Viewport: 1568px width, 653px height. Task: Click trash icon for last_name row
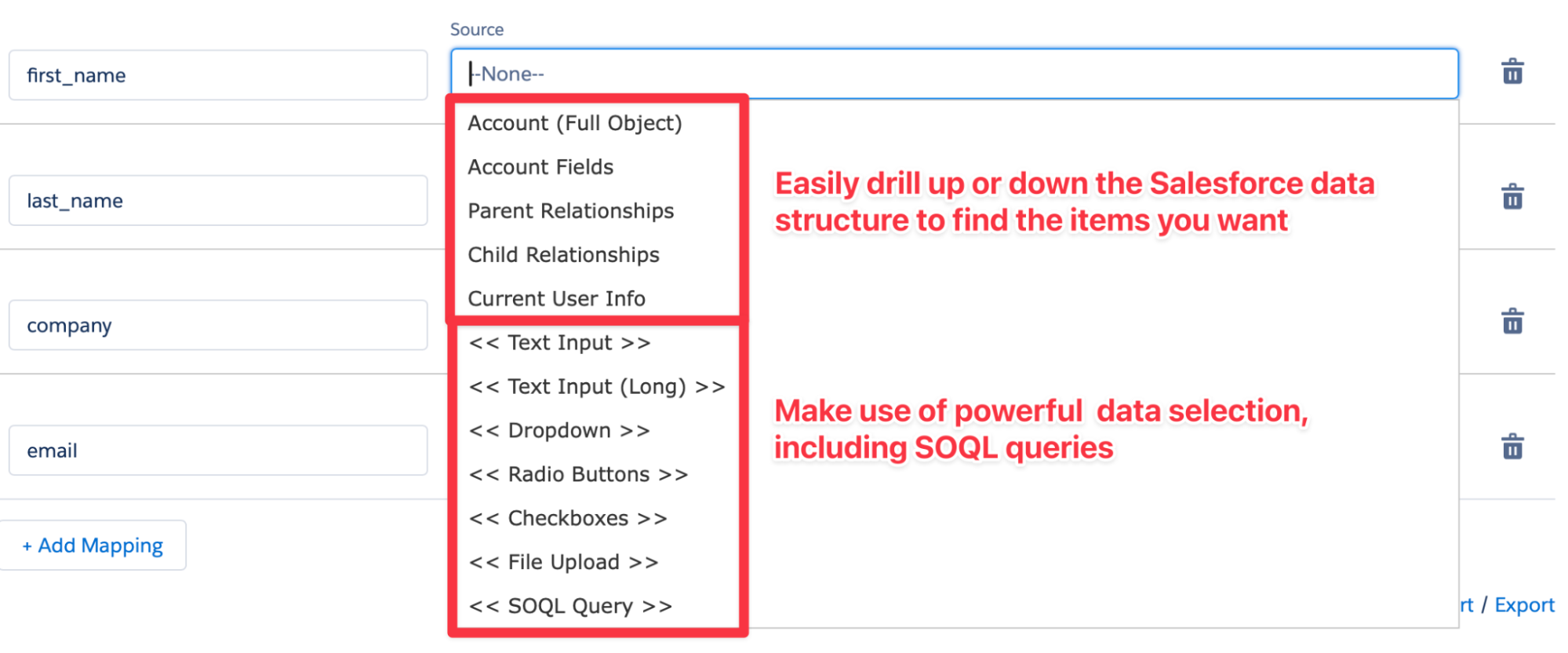1512,197
